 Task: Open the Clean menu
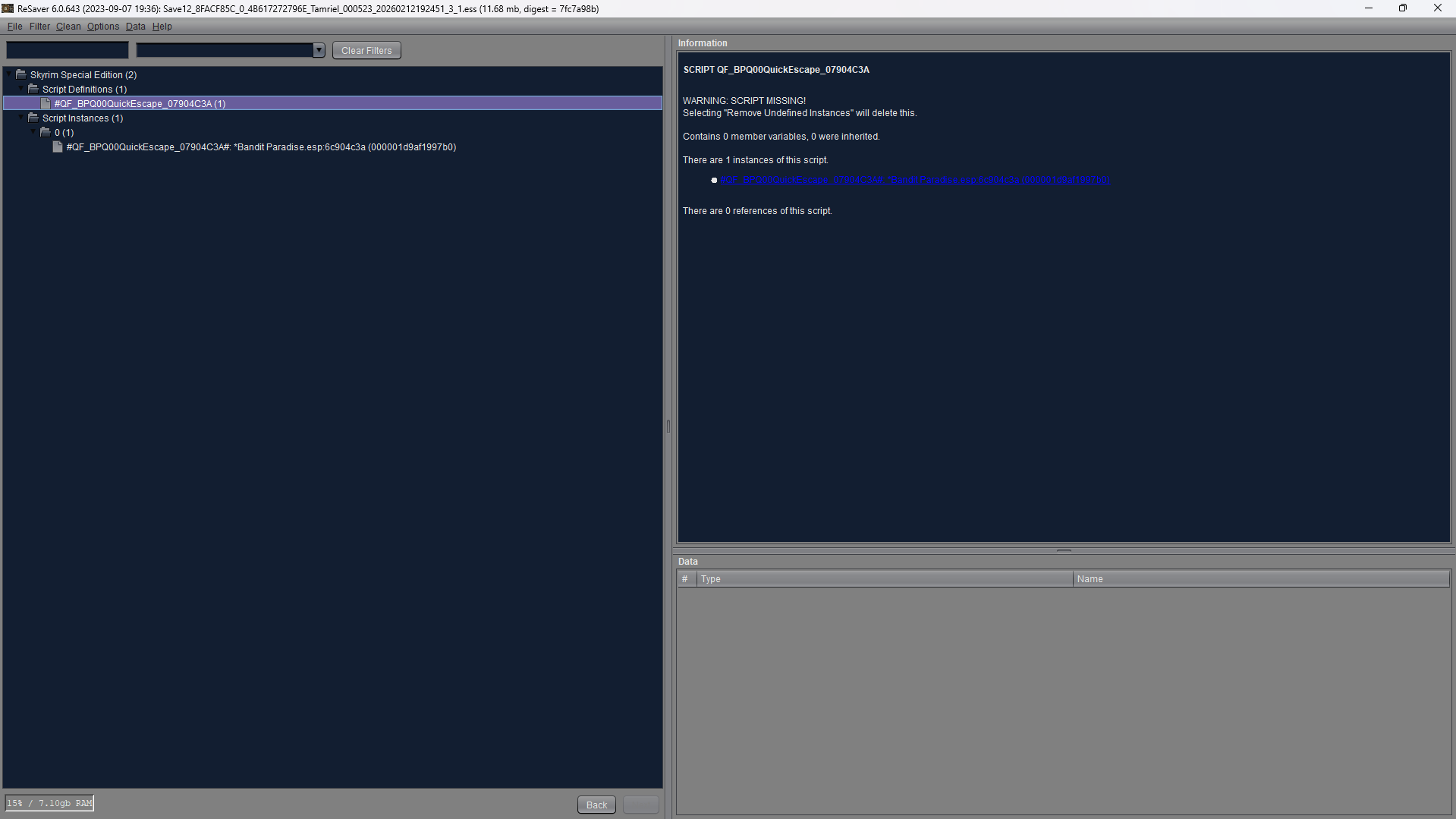pos(68,27)
